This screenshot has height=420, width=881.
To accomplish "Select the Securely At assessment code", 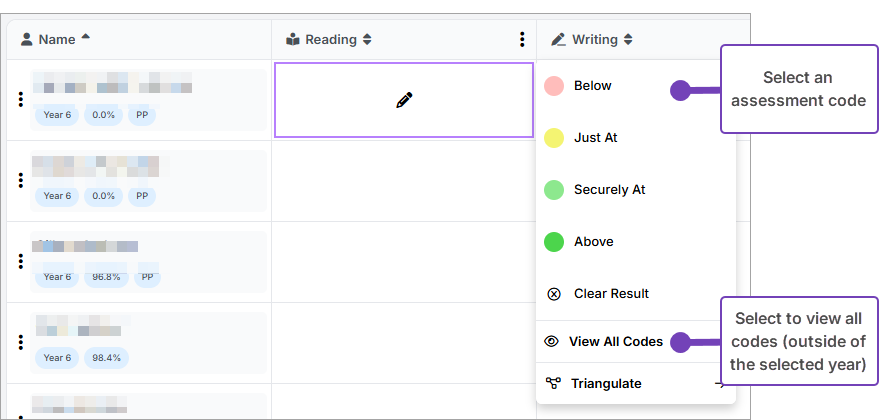I will click(609, 190).
